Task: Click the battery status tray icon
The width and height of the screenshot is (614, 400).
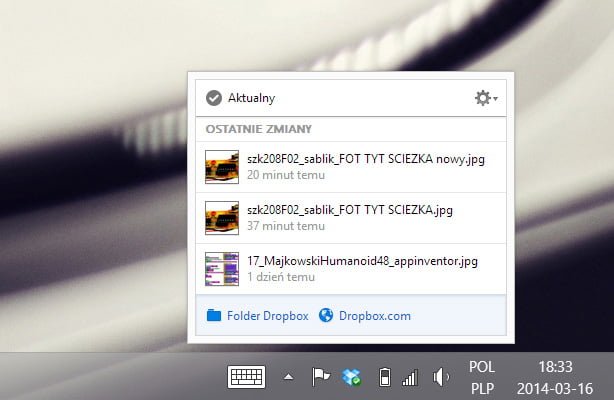Action: (x=385, y=377)
